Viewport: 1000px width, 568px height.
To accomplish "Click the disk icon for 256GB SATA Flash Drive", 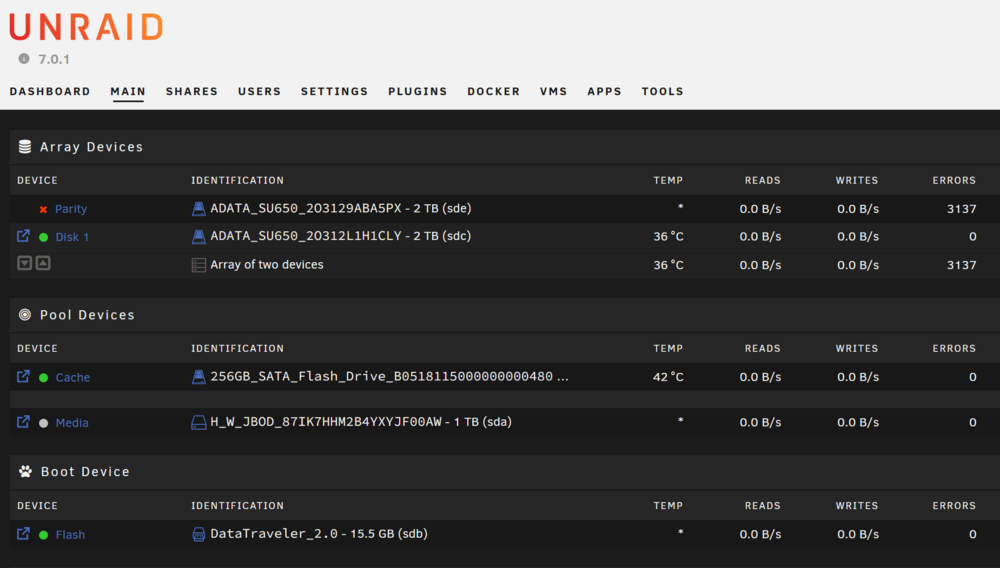I will [199, 377].
